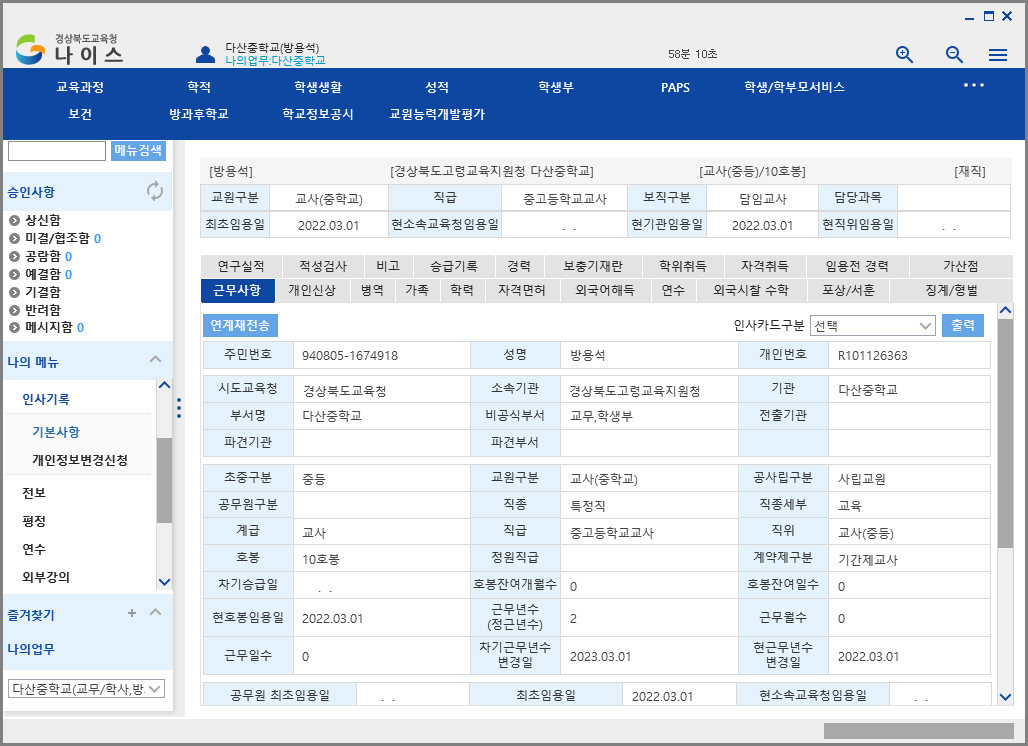The height and width of the screenshot is (746, 1028).
Task: Click the menu search input field
Action: [57, 151]
